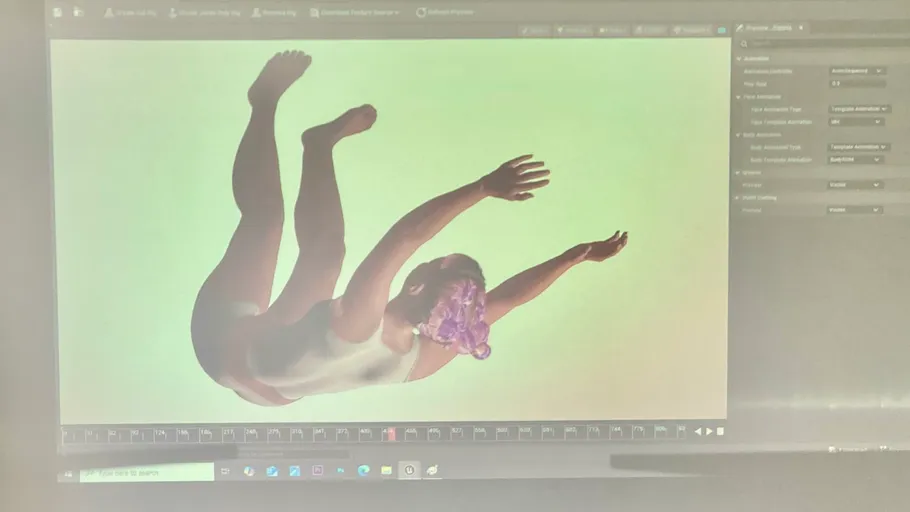Viewport: 910px width, 512px height.
Task: Click the Windows taskbar search box
Action: (147, 473)
